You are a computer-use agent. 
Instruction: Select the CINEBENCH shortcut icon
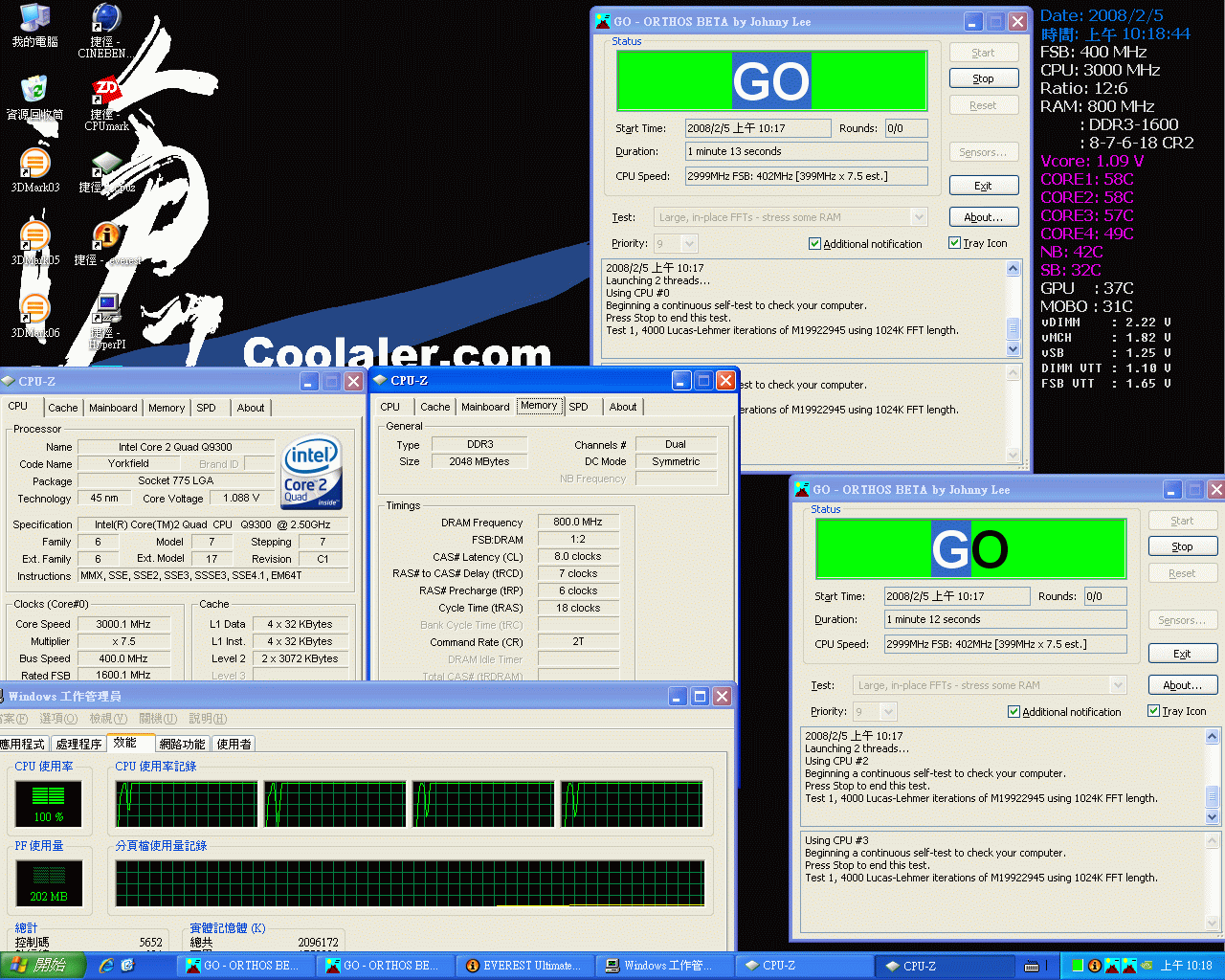pos(106,31)
